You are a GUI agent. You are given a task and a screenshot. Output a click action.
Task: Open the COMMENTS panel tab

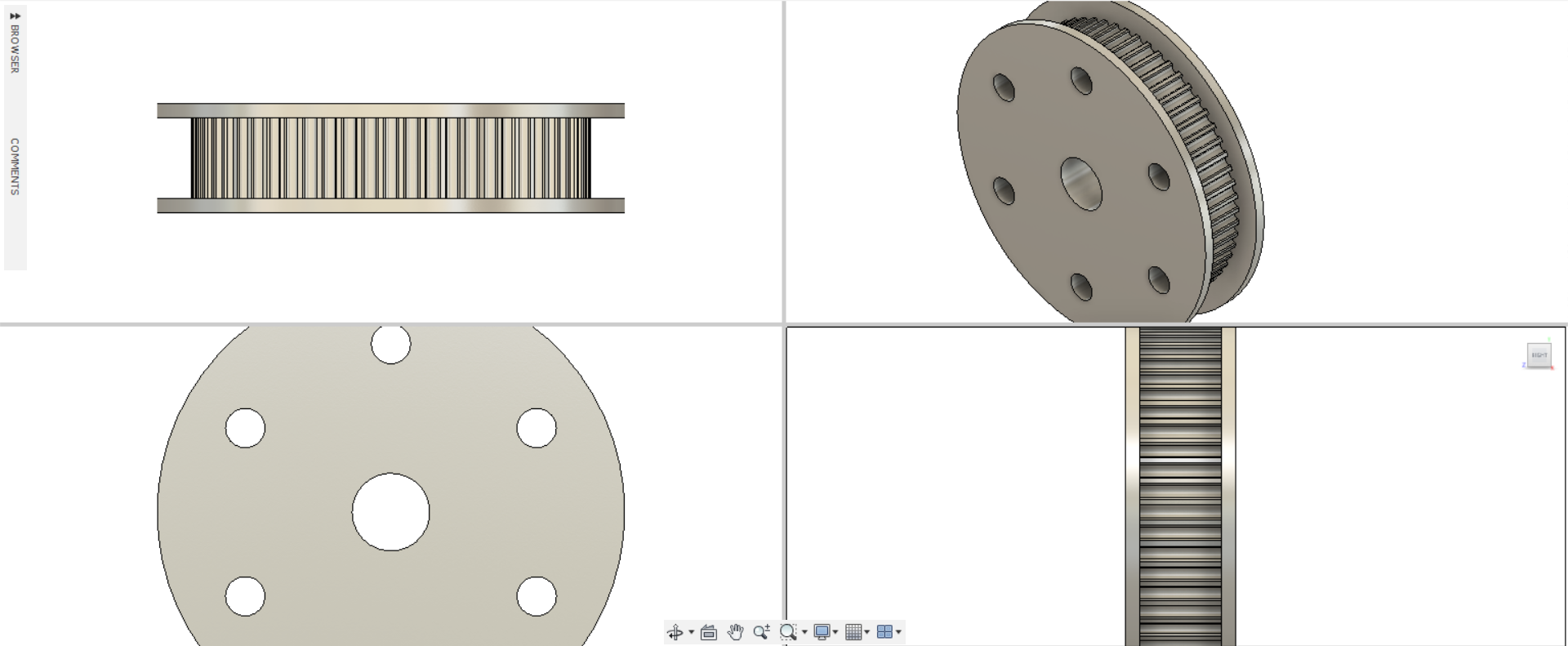tap(15, 167)
